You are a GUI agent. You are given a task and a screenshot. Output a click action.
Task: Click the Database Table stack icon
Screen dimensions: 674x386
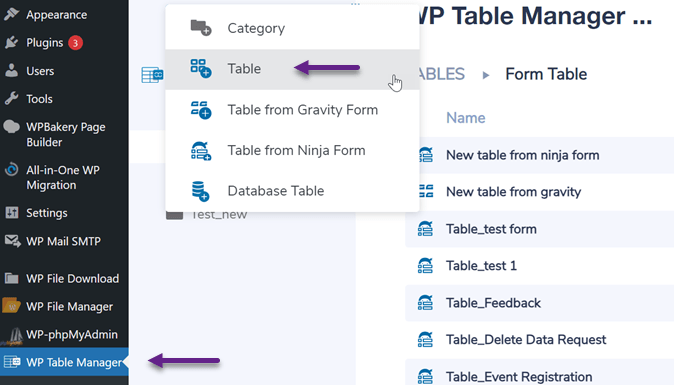pos(200,191)
